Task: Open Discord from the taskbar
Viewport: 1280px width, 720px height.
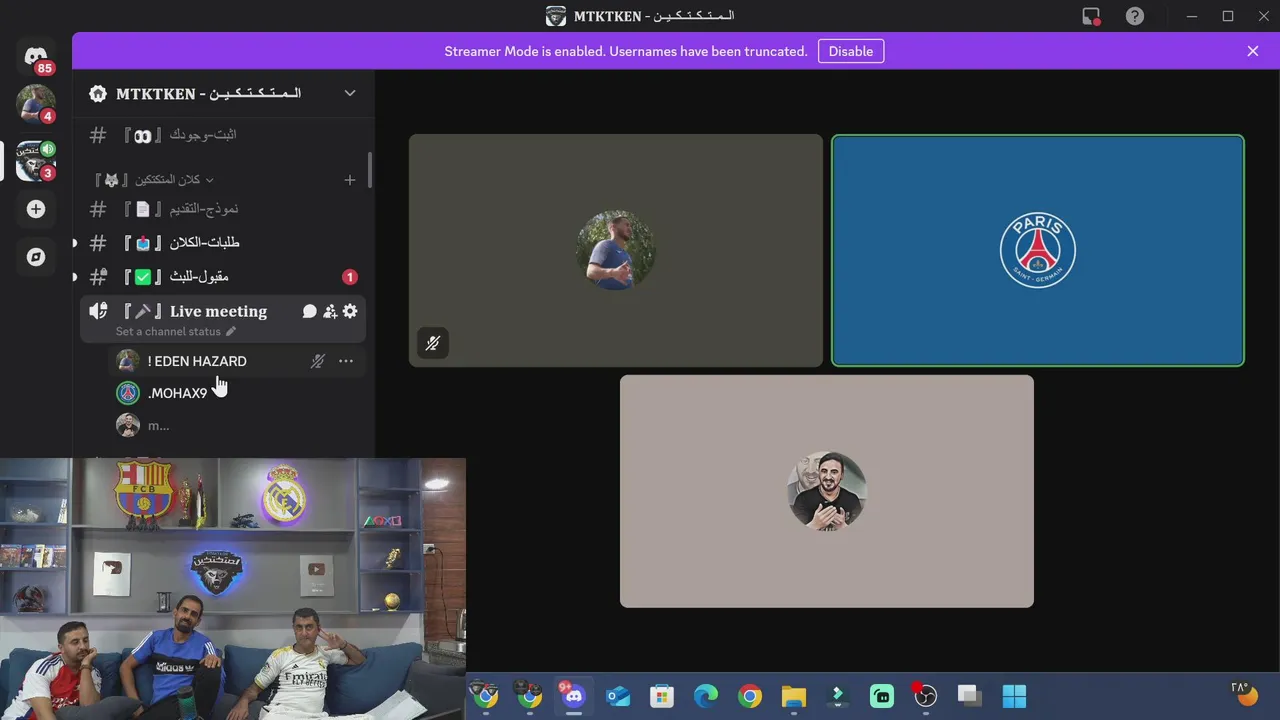Action: point(574,696)
